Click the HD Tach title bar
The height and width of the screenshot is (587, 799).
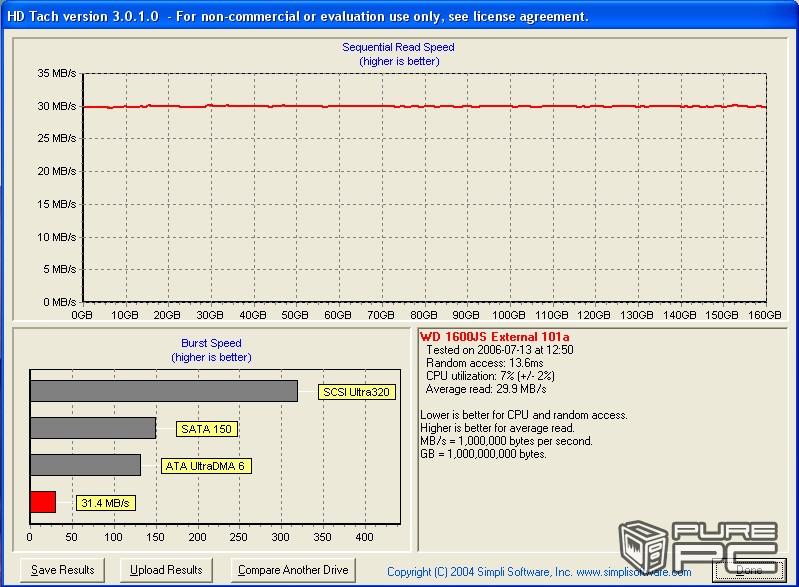pos(400,16)
